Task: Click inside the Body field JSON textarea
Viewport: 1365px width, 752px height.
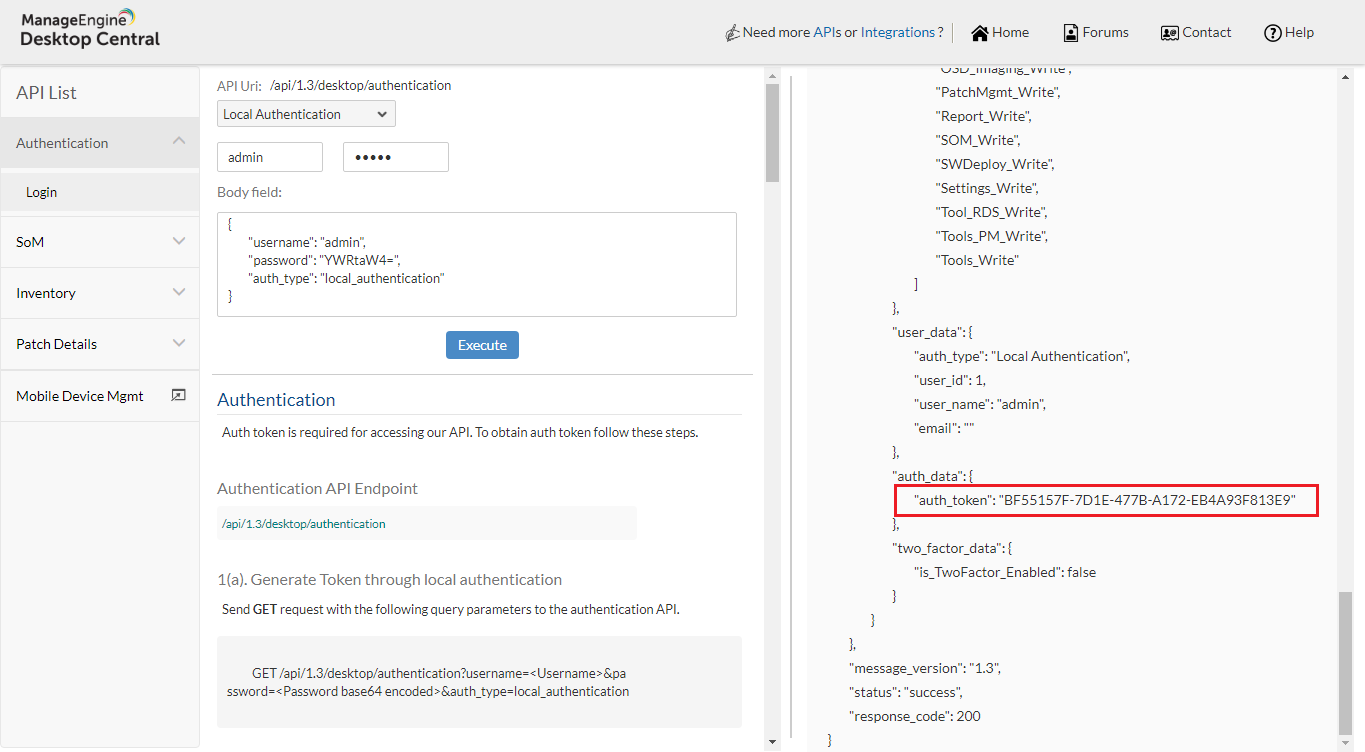Action: click(477, 264)
